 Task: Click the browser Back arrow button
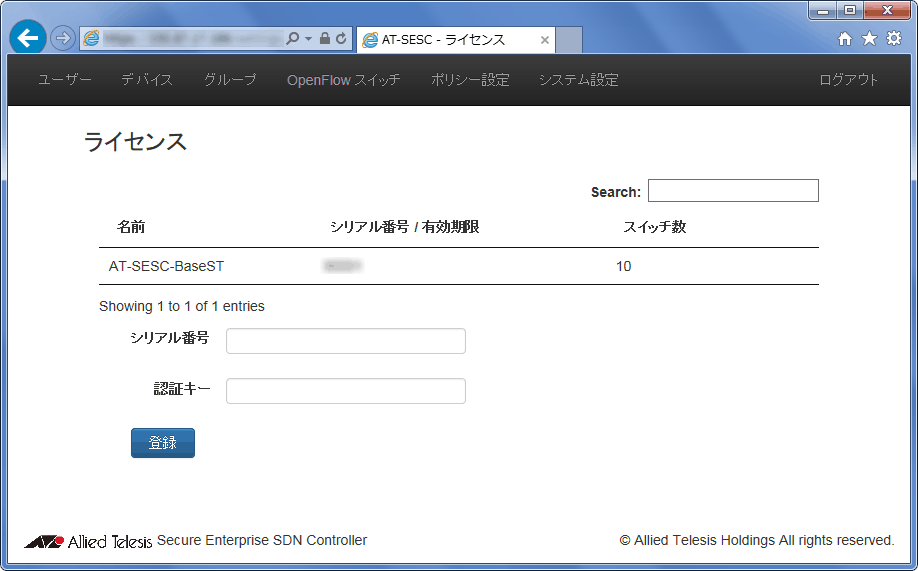[x=28, y=38]
